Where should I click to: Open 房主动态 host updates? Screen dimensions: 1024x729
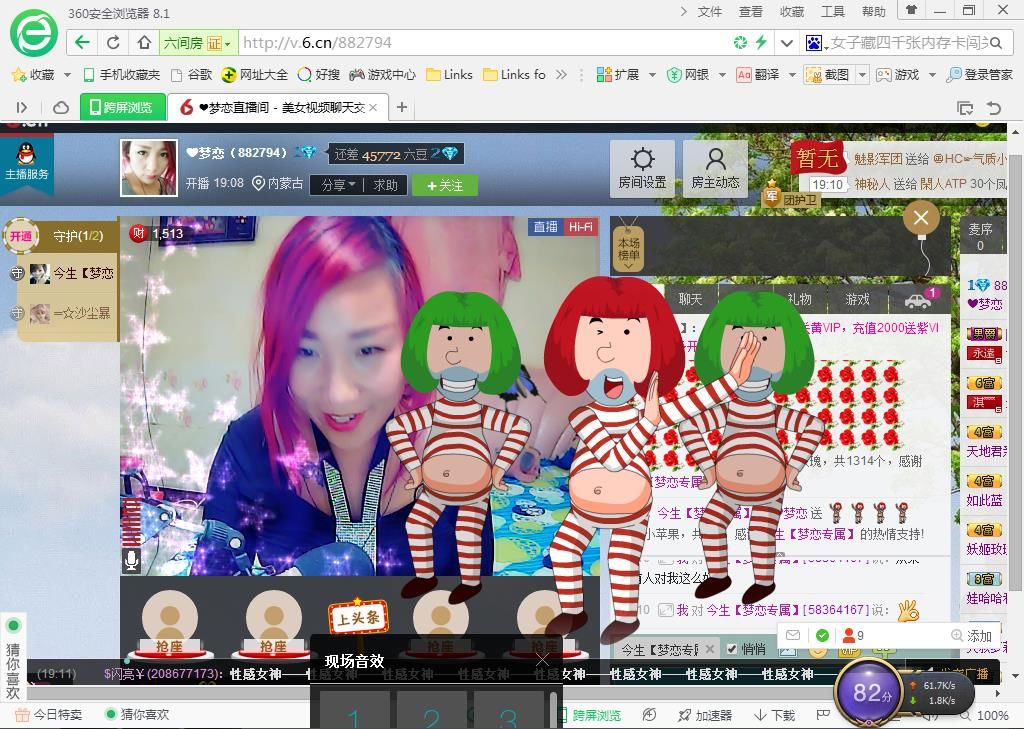click(x=715, y=169)
